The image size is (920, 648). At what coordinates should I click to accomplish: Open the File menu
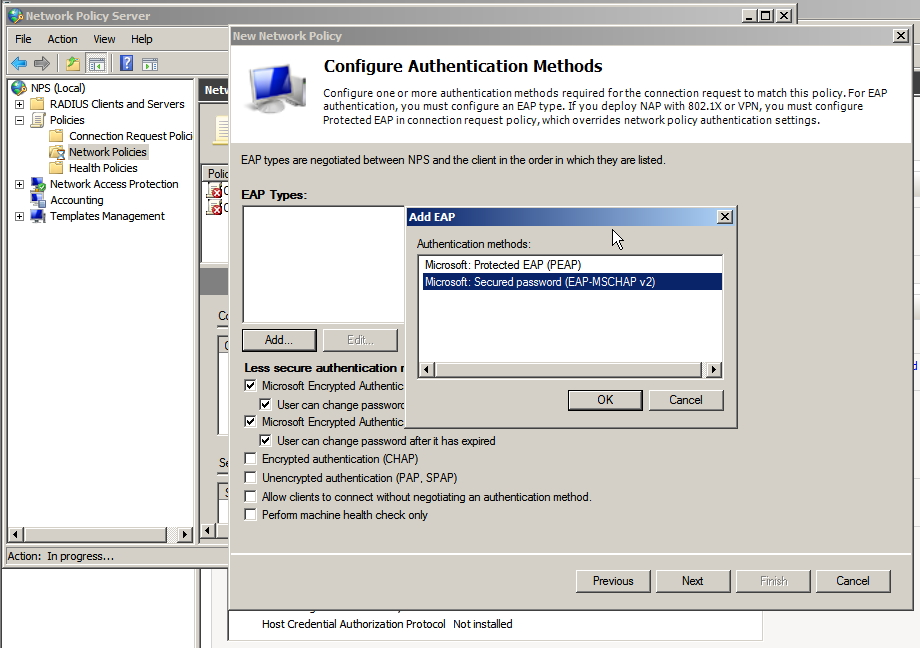point(23,39)
